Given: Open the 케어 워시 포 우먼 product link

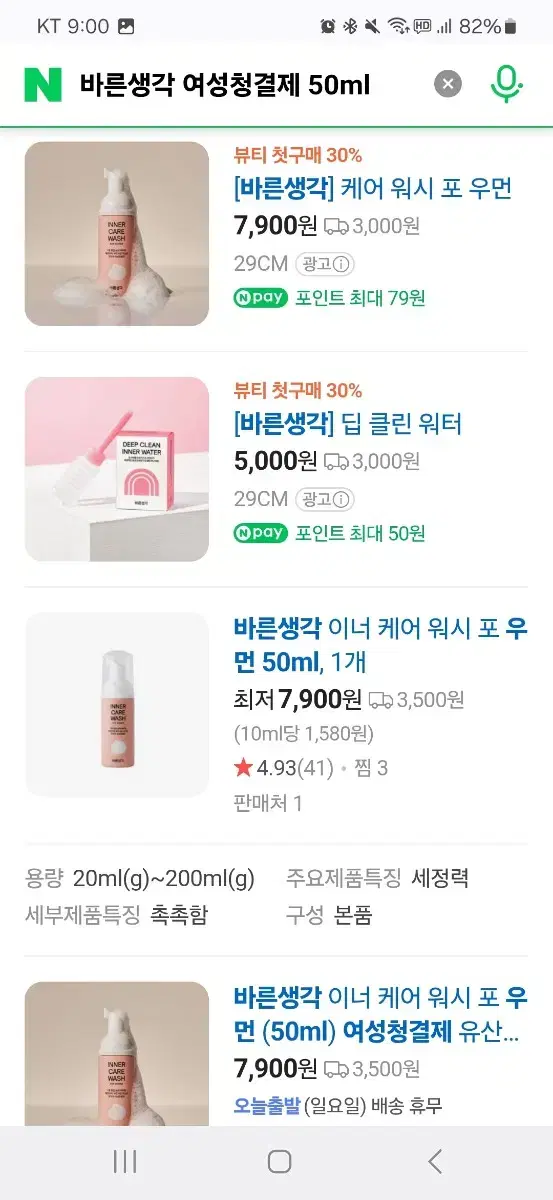Looking at the screenshot, I should click(x=372, y=187).
